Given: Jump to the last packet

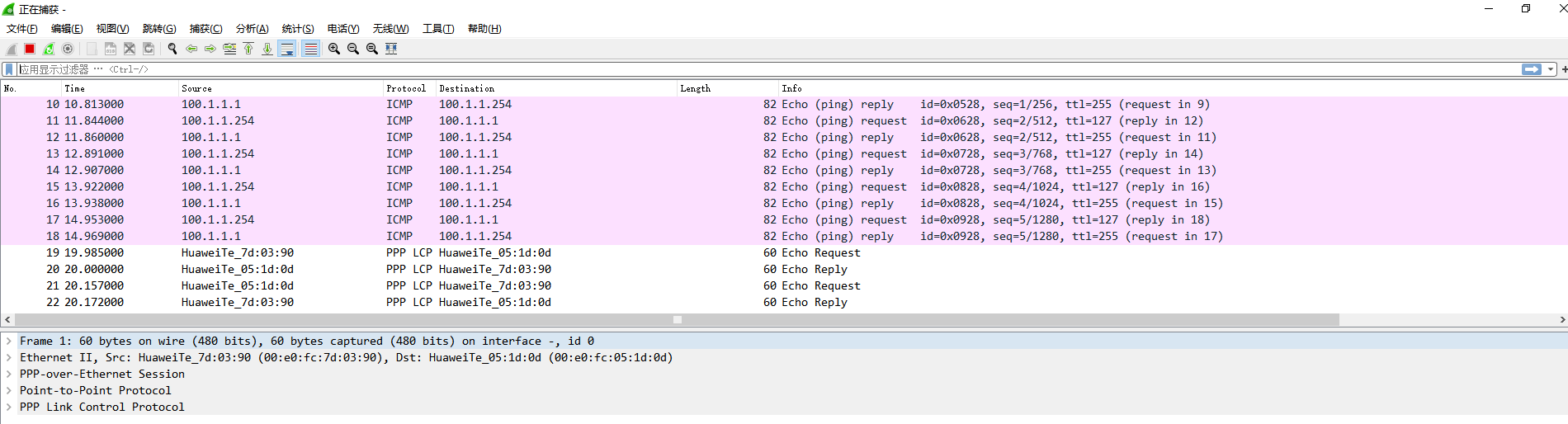Looking at the screenshot, I should click(267, 49).
